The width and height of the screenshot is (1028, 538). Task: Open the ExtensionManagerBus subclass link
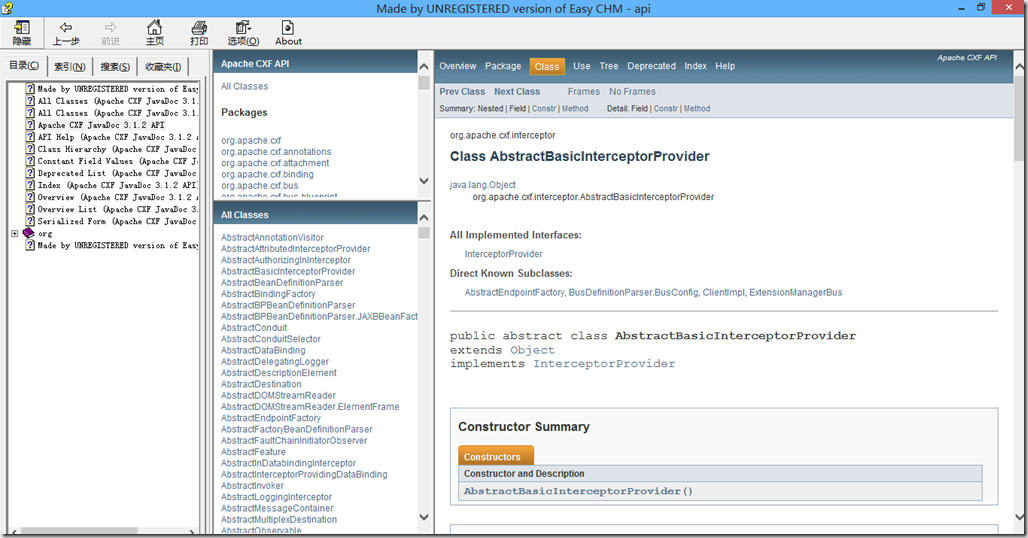796,292
